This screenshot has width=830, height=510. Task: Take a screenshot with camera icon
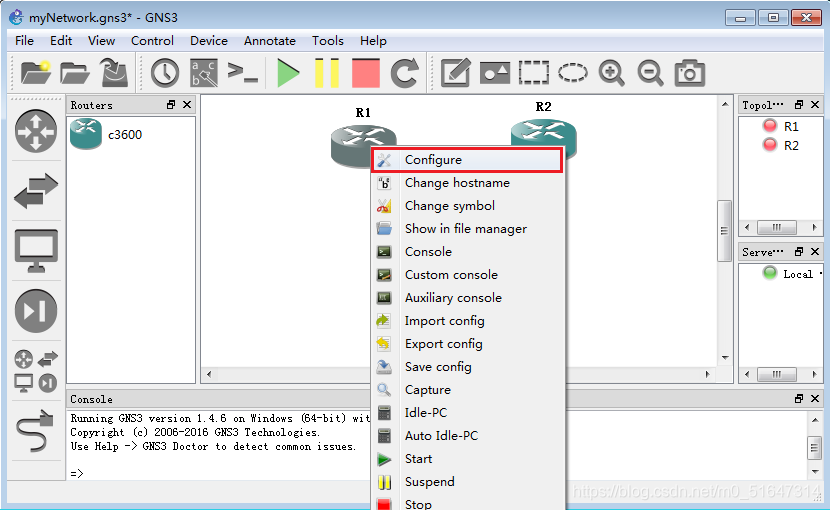pos(690,73)
